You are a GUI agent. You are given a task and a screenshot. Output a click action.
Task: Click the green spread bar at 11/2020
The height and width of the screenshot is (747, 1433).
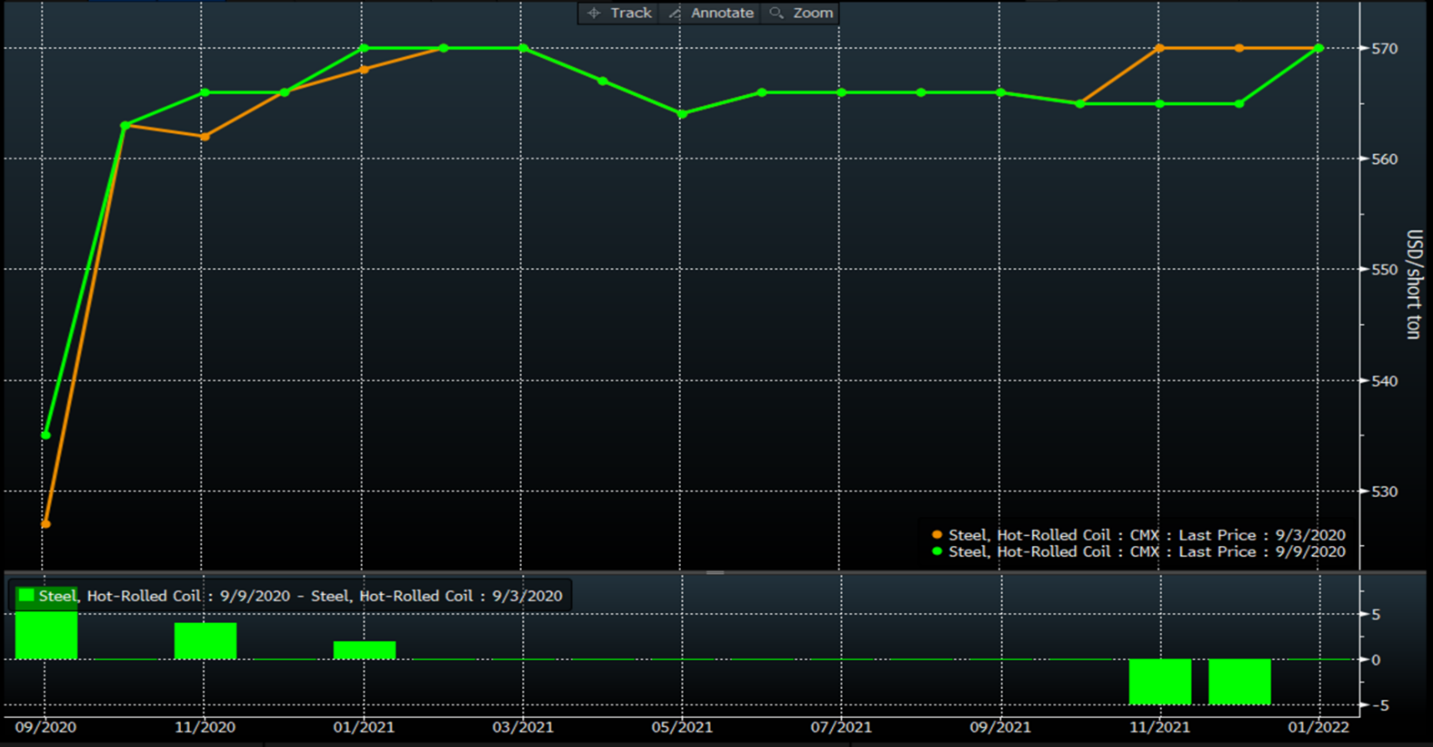tap(205, 641)
